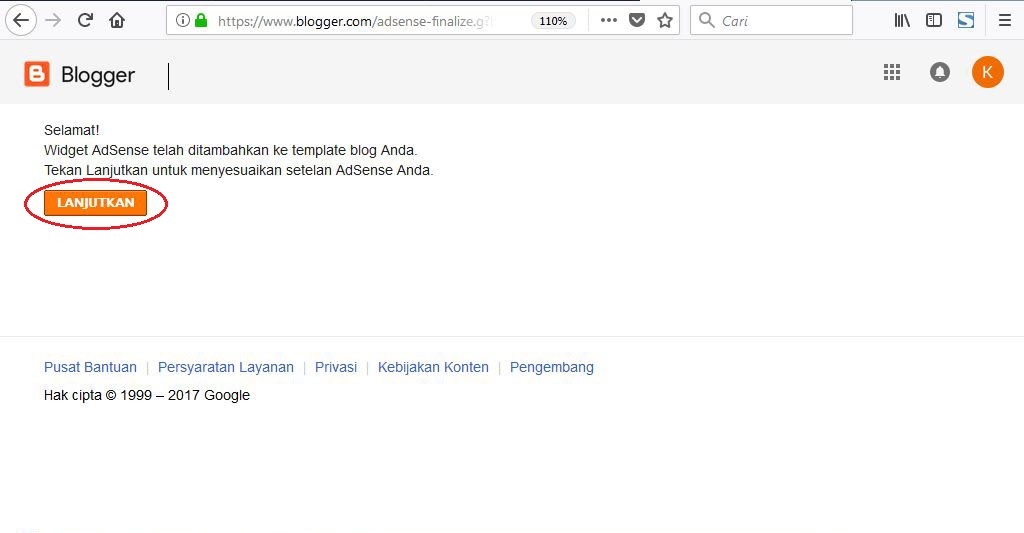Click the orange Blogger logo icon
Image resolution: width=1024 pixels, height=533 pixels.
click(37, 74)
